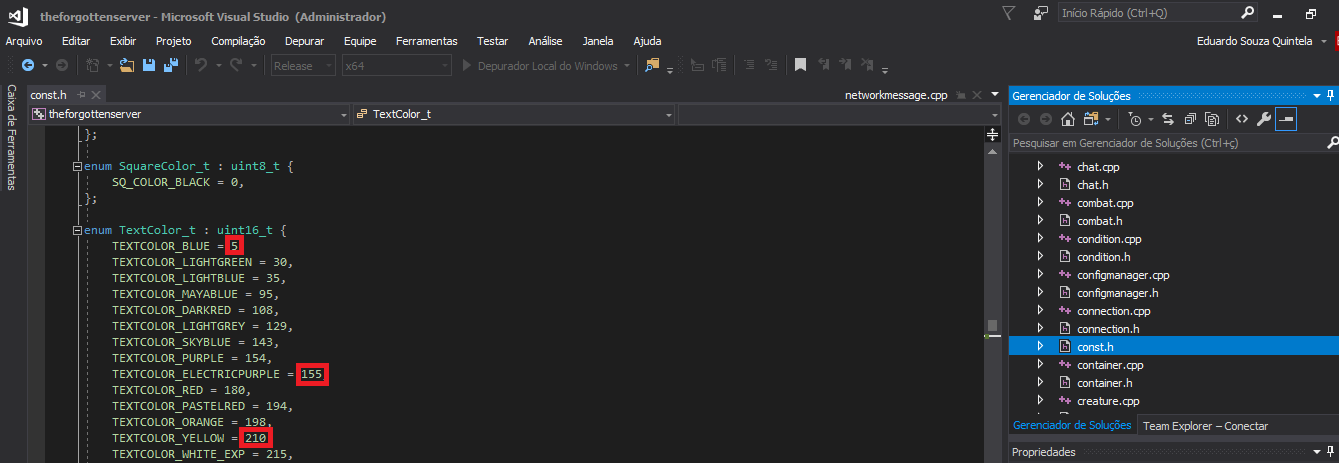Click the send feedback icon
Image resolution: width=1339 pixels, height=463 pixels.
pos(1042,13)
